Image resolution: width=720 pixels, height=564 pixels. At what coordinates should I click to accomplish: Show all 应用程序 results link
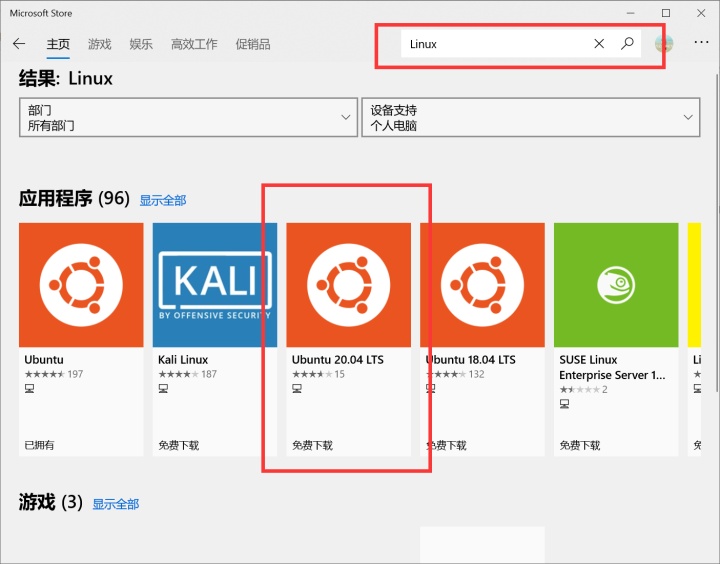(163, 200)
